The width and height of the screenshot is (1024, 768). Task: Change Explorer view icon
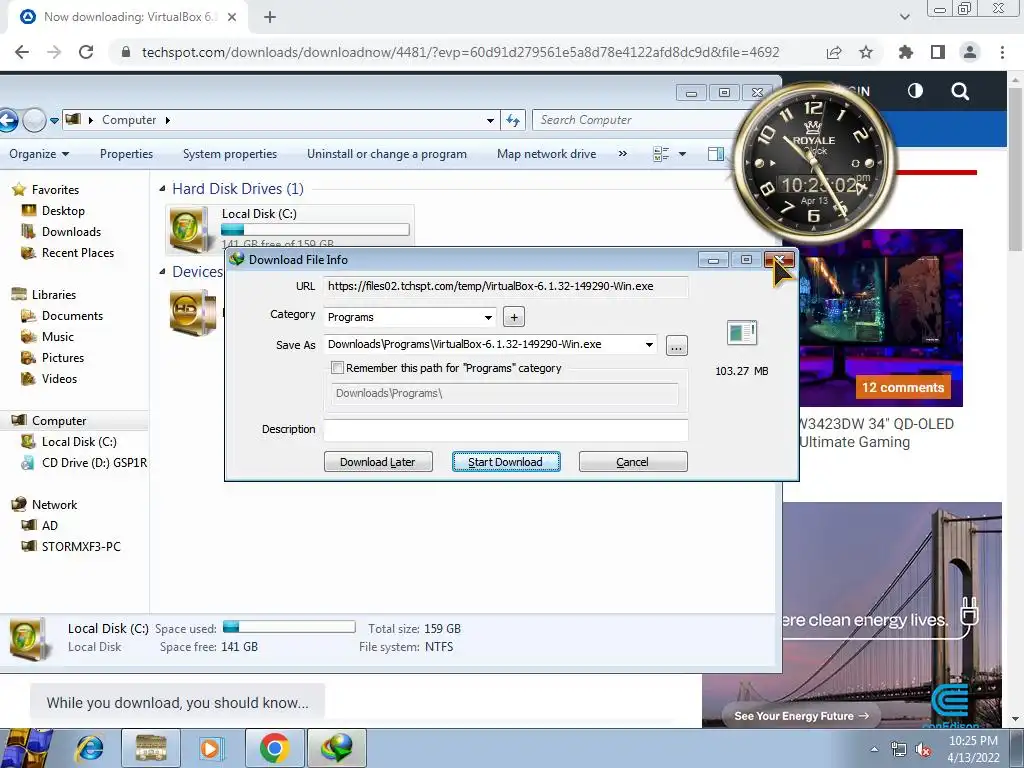tap(661, 154)
